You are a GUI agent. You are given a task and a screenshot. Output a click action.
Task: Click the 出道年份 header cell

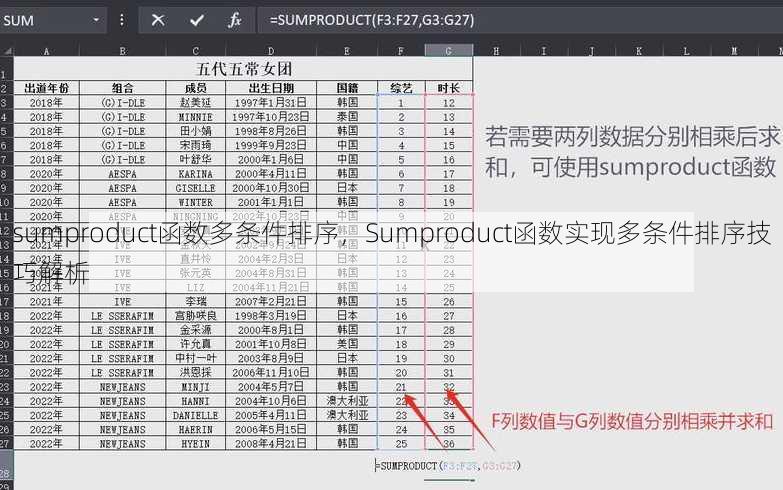pyautogui.click(x=46, y=88)
